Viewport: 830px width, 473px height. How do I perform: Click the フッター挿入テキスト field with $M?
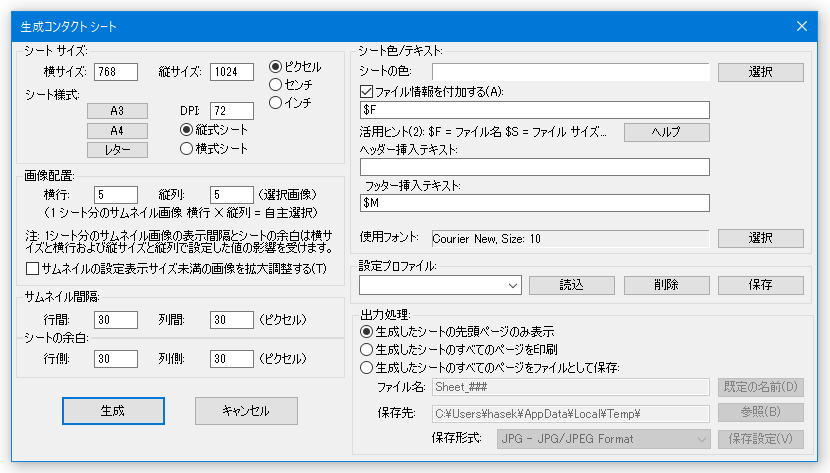point(535,203)
